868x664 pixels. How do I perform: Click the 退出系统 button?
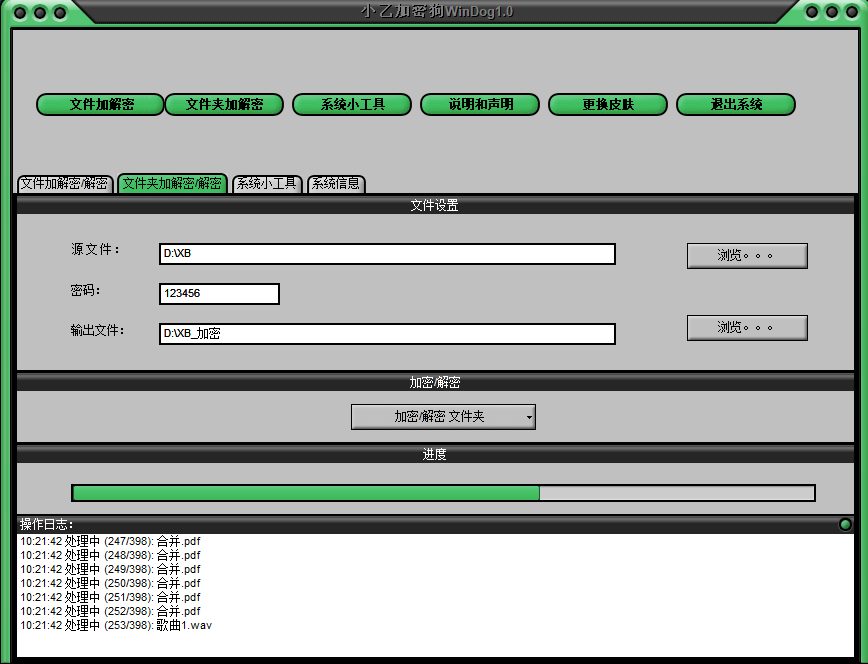tap(736, 104)
